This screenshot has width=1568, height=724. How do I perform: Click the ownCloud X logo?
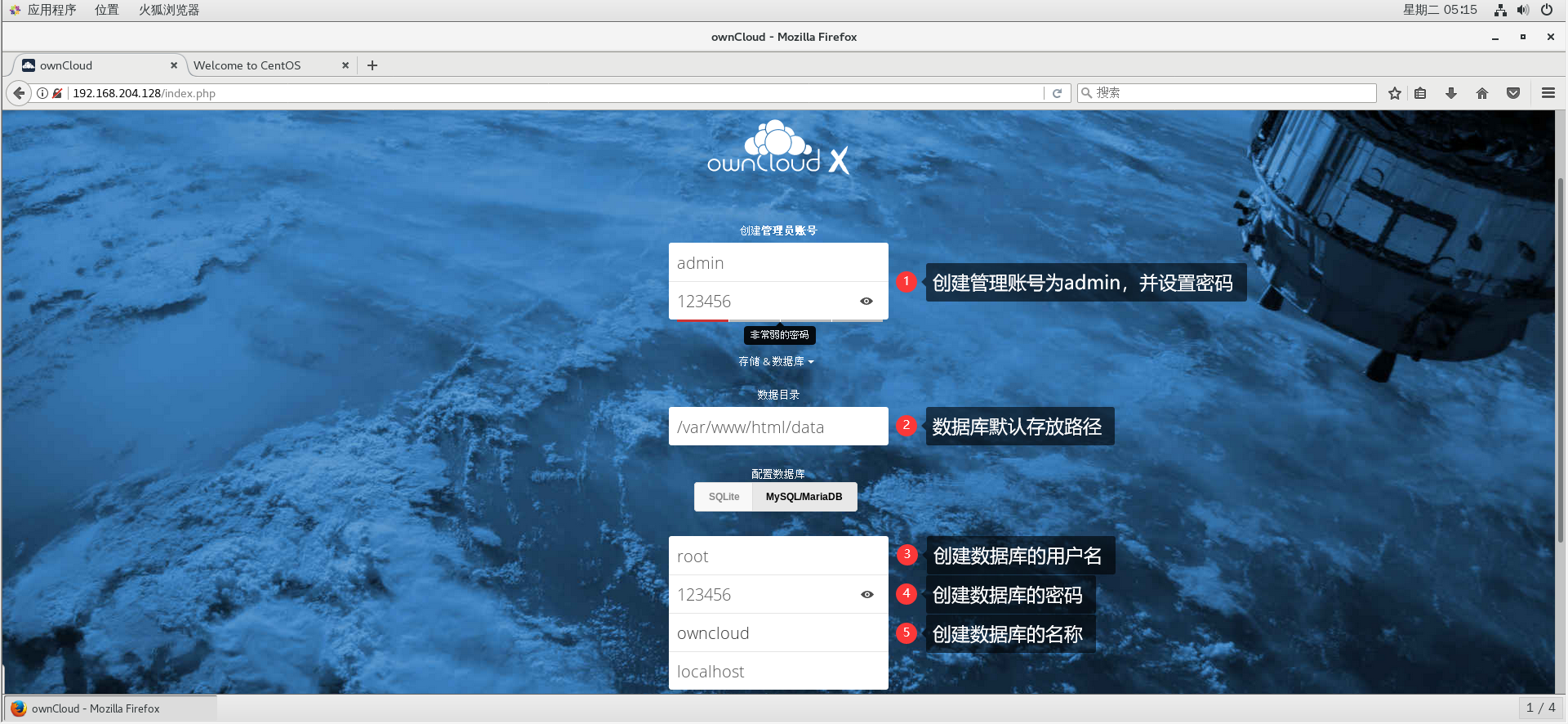click(778, 148)
